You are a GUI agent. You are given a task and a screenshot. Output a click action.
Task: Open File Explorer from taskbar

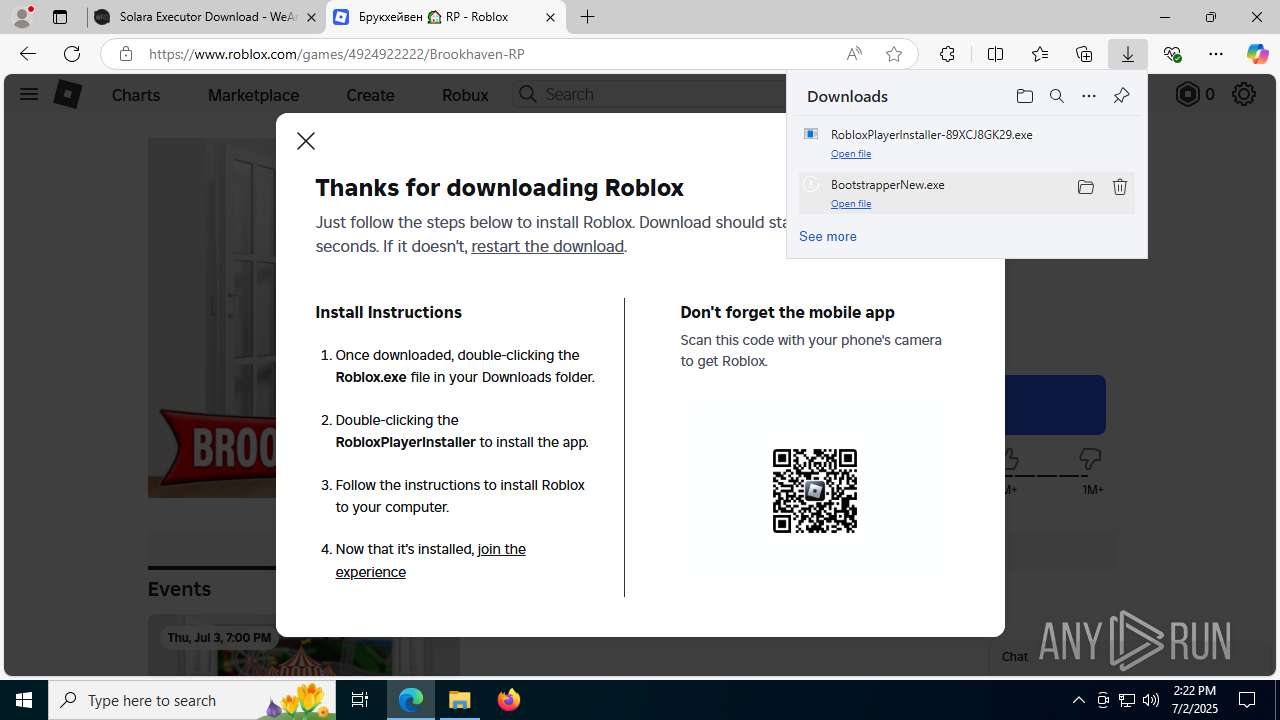coord(460,700)
